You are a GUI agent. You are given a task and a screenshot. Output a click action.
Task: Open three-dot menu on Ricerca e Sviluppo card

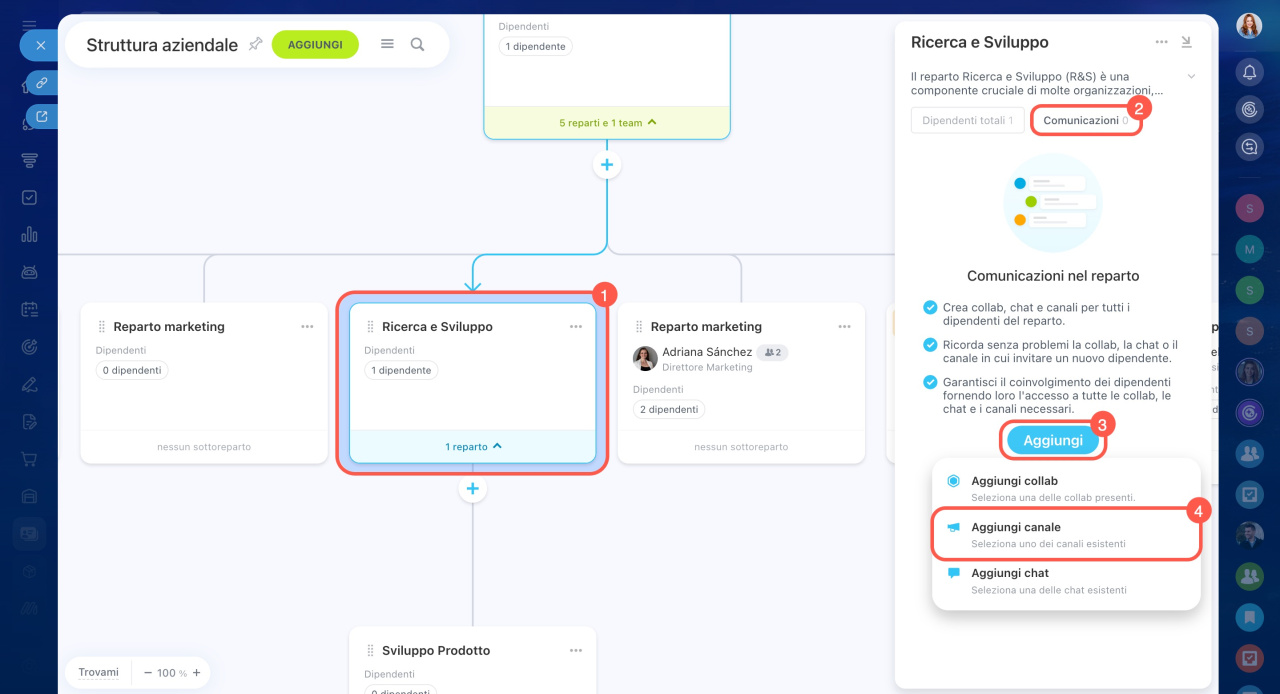pyautogui.click(x=576, y=327)
